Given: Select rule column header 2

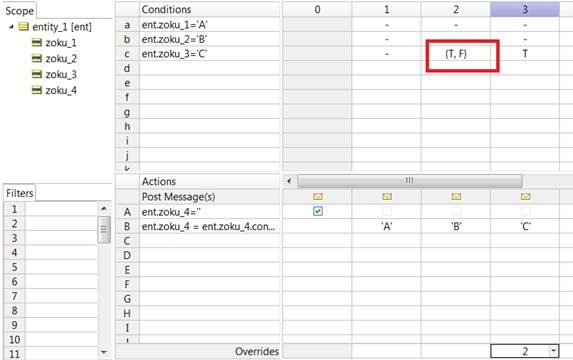Looking at the screenshot, I should coord(456,10).
